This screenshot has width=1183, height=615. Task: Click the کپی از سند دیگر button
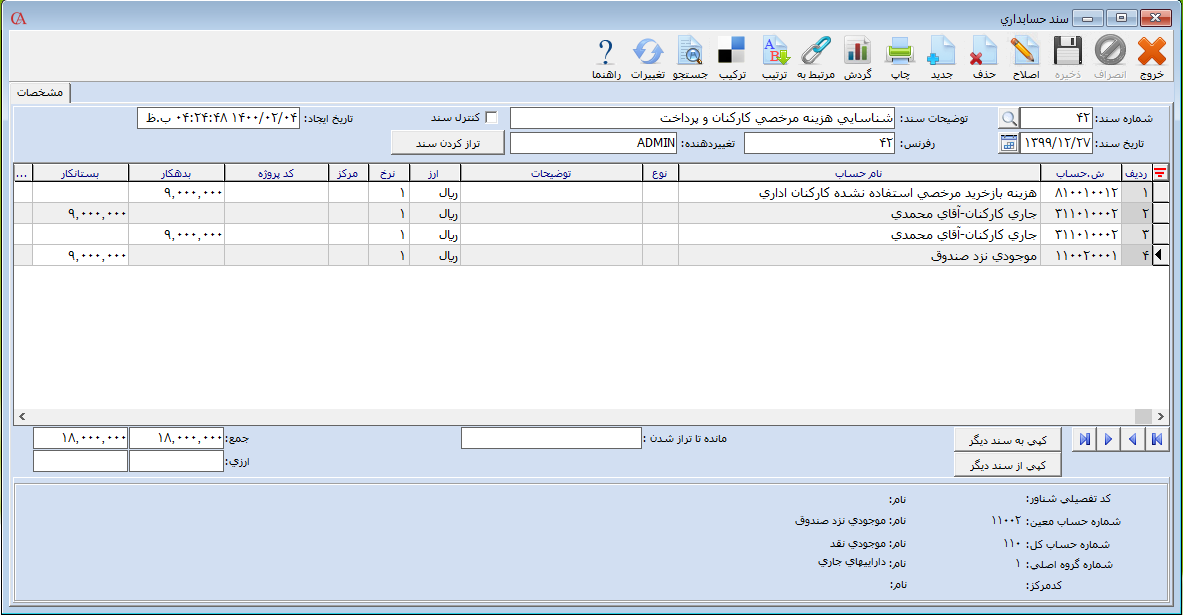tap(1007, 465)
